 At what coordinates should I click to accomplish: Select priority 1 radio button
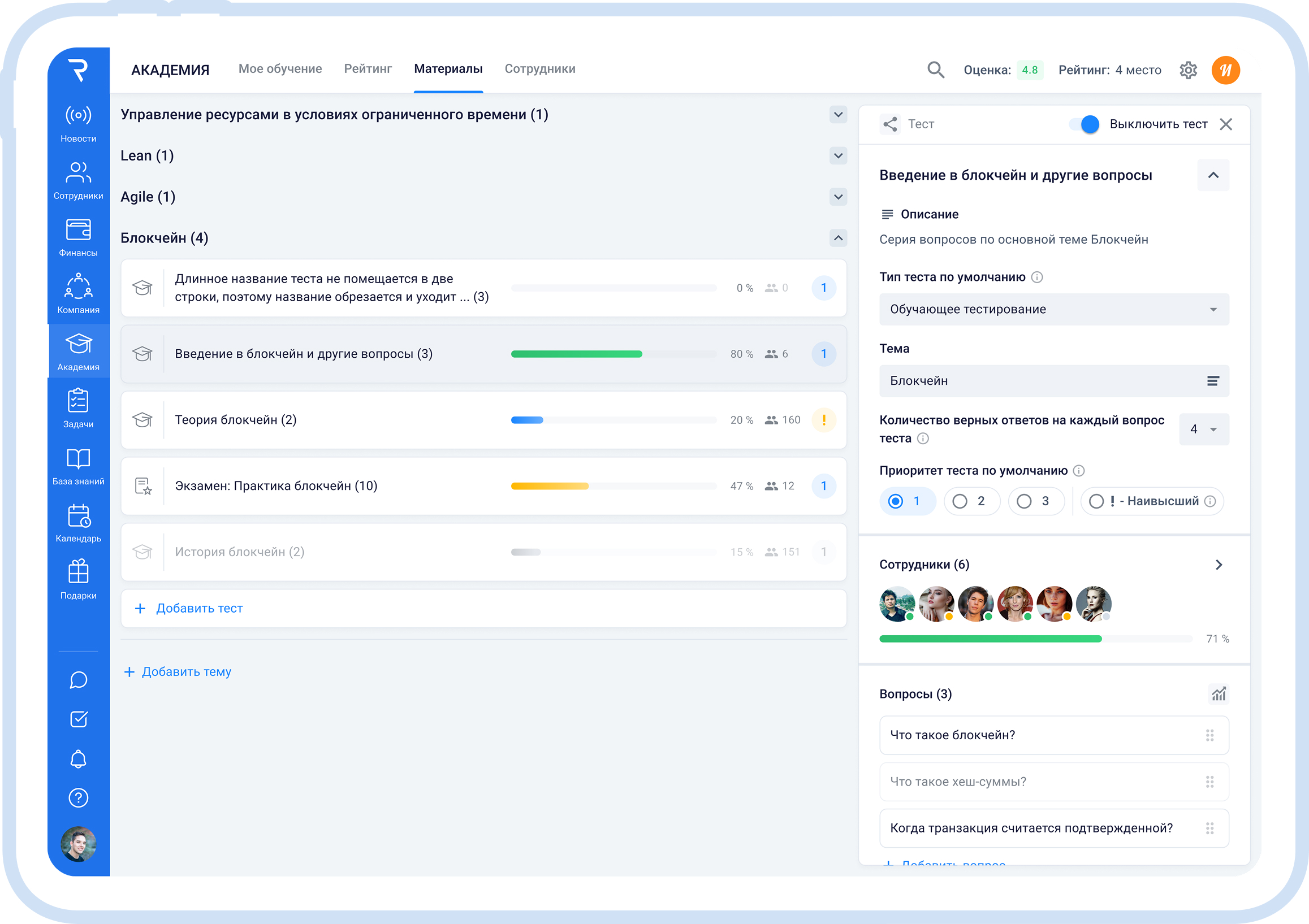(908, 501)
